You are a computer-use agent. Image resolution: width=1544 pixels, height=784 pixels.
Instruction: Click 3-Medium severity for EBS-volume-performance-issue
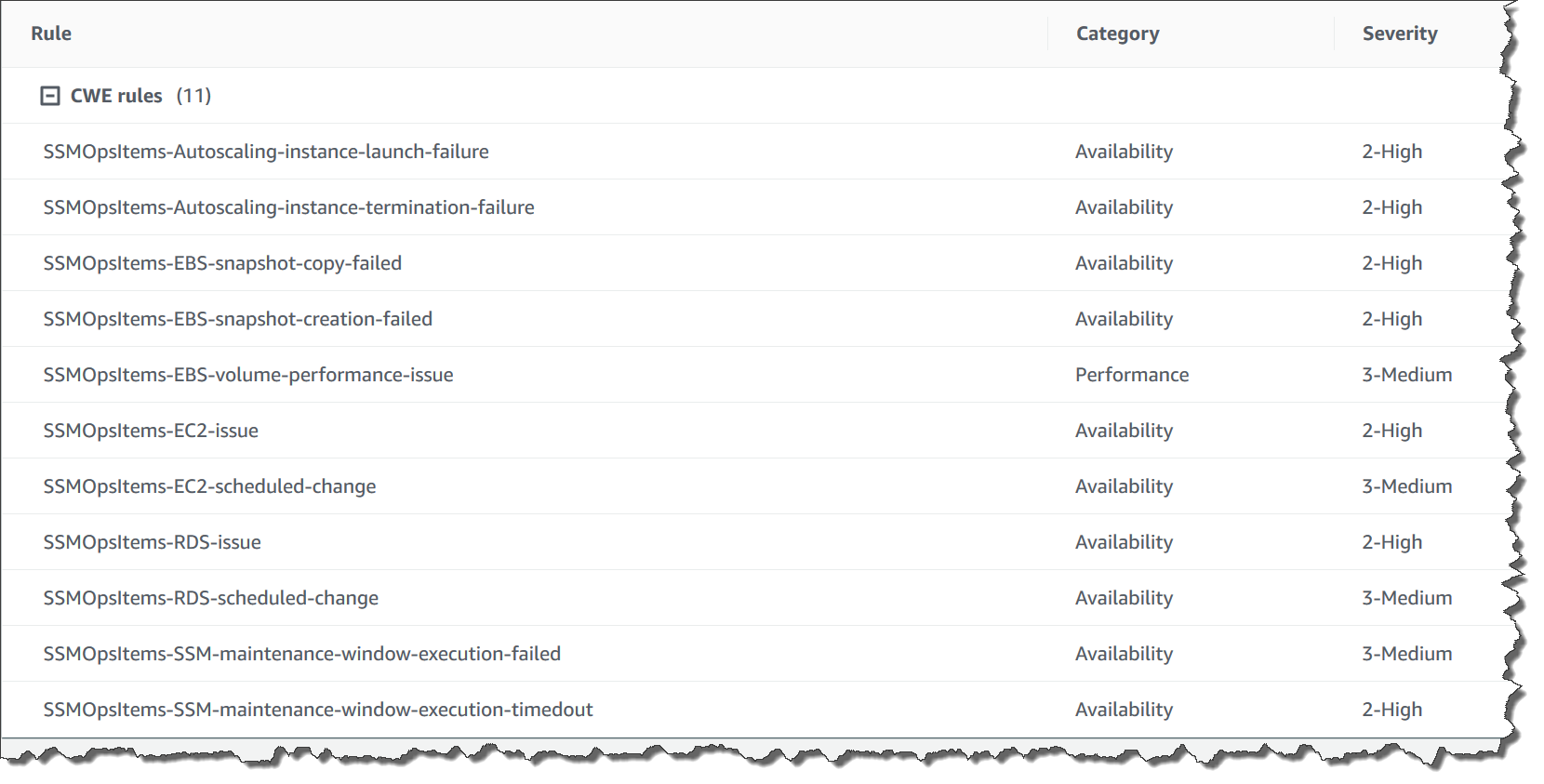(1406, 375)
